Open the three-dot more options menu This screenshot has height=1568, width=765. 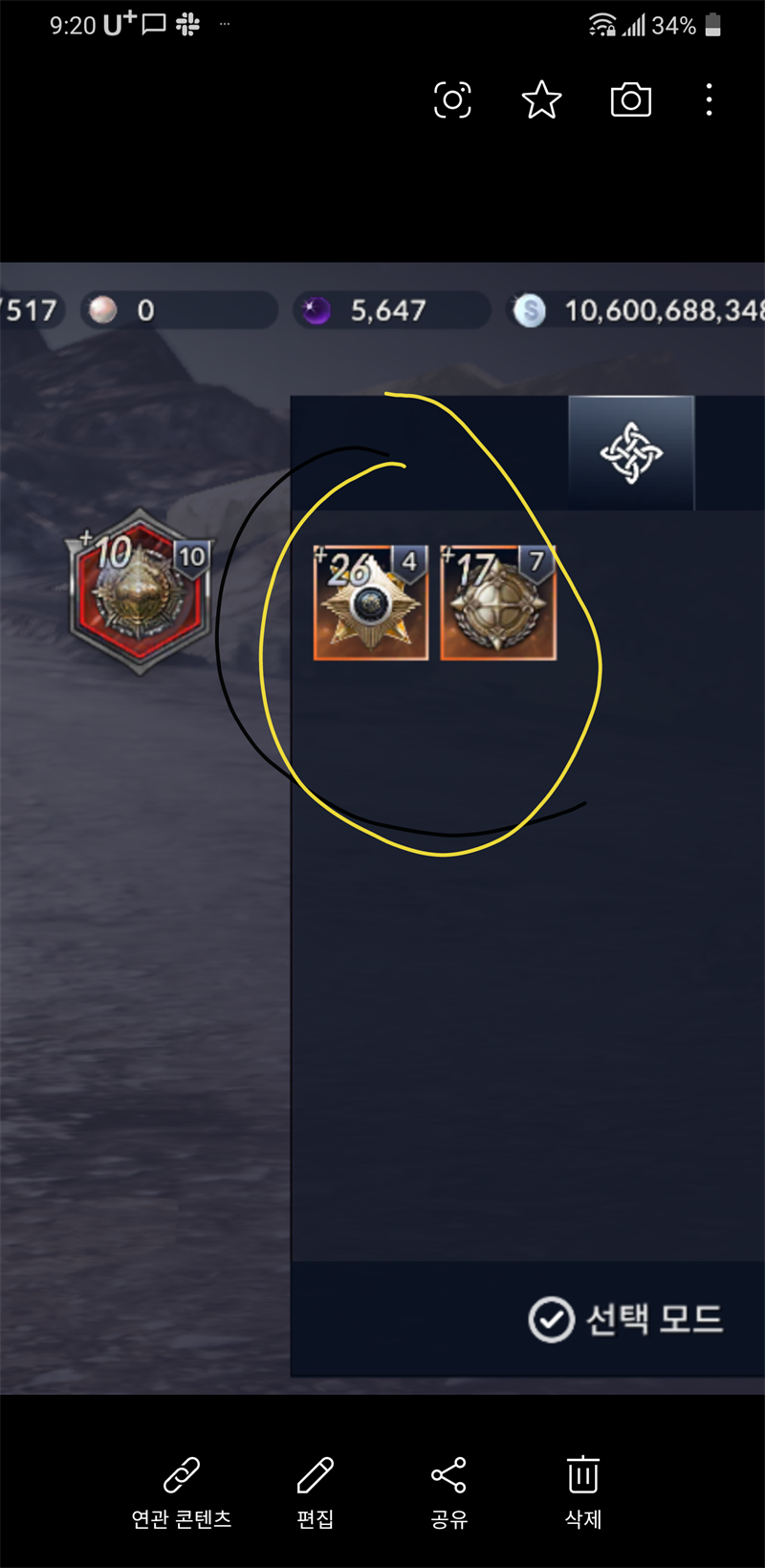tap(709, 99)
